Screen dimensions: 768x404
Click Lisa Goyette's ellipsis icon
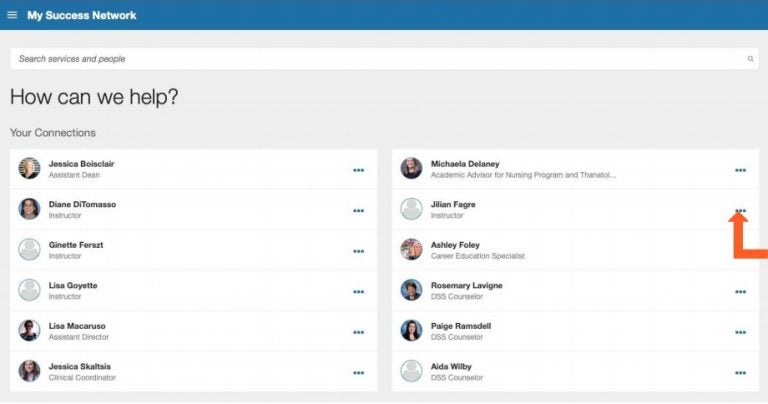(358, 292)
